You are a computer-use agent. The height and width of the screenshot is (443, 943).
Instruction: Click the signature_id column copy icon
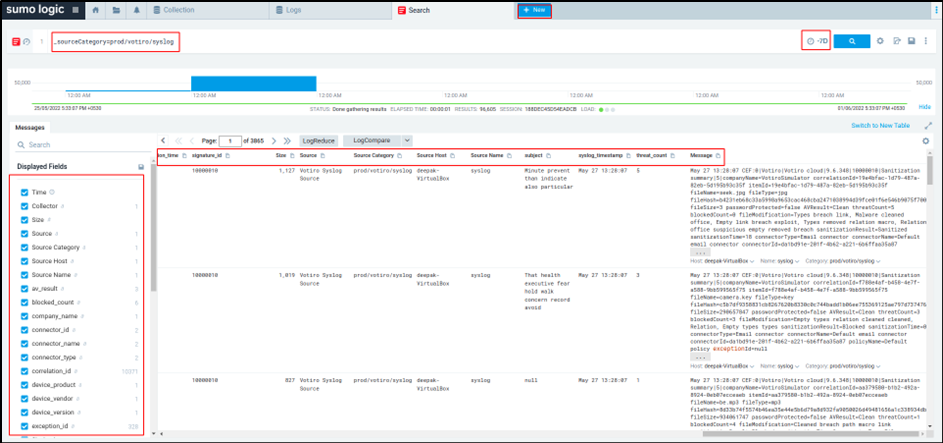(227, 156)
